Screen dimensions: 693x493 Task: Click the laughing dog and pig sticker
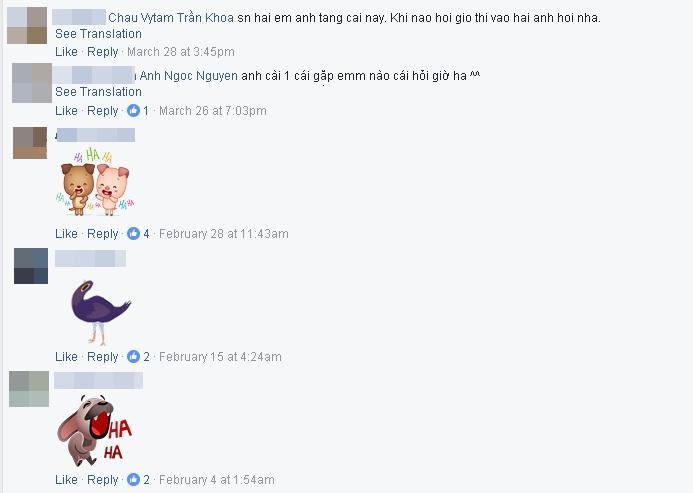point(95,182)
